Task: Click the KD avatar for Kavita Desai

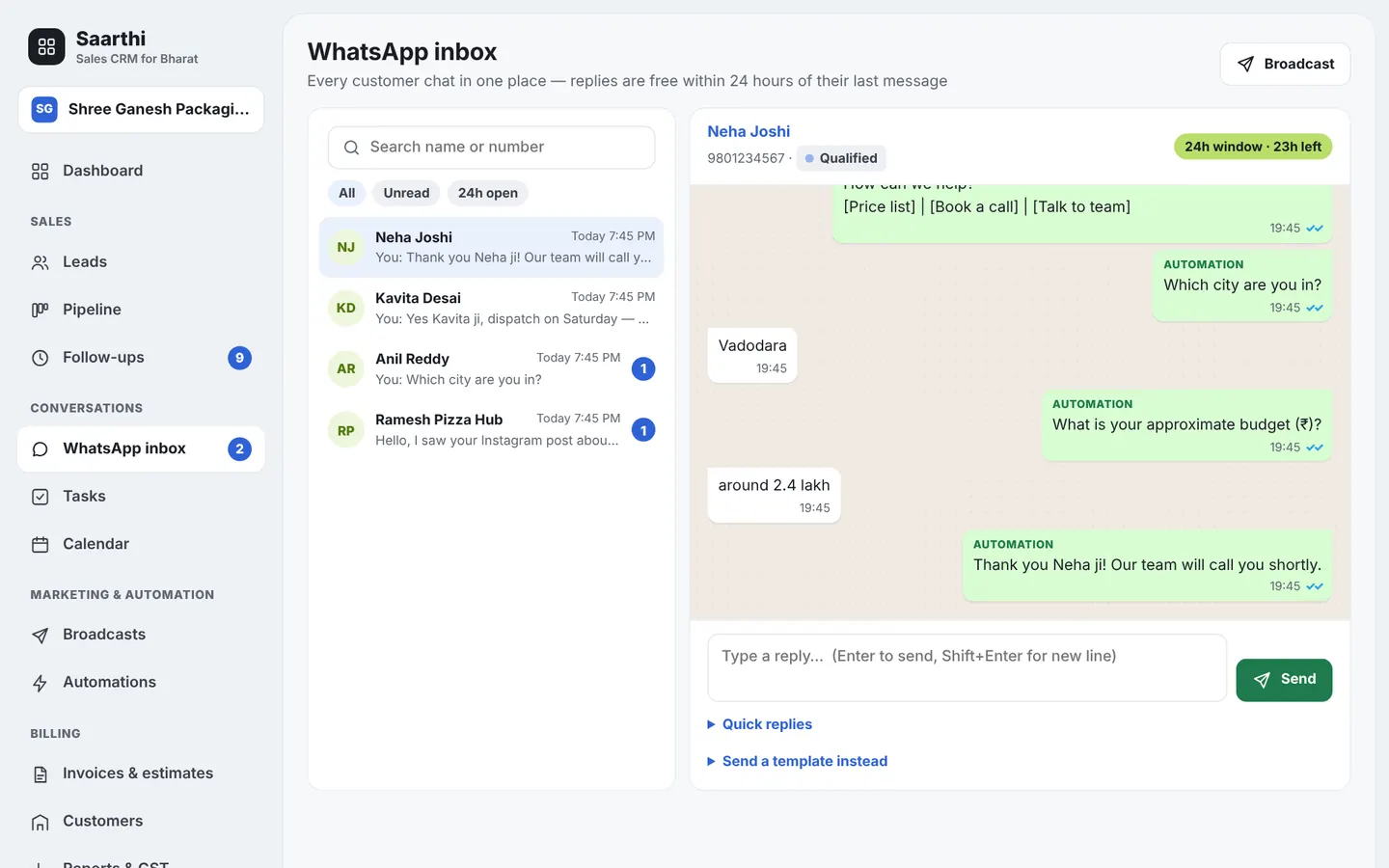Action: click(346, 309)
